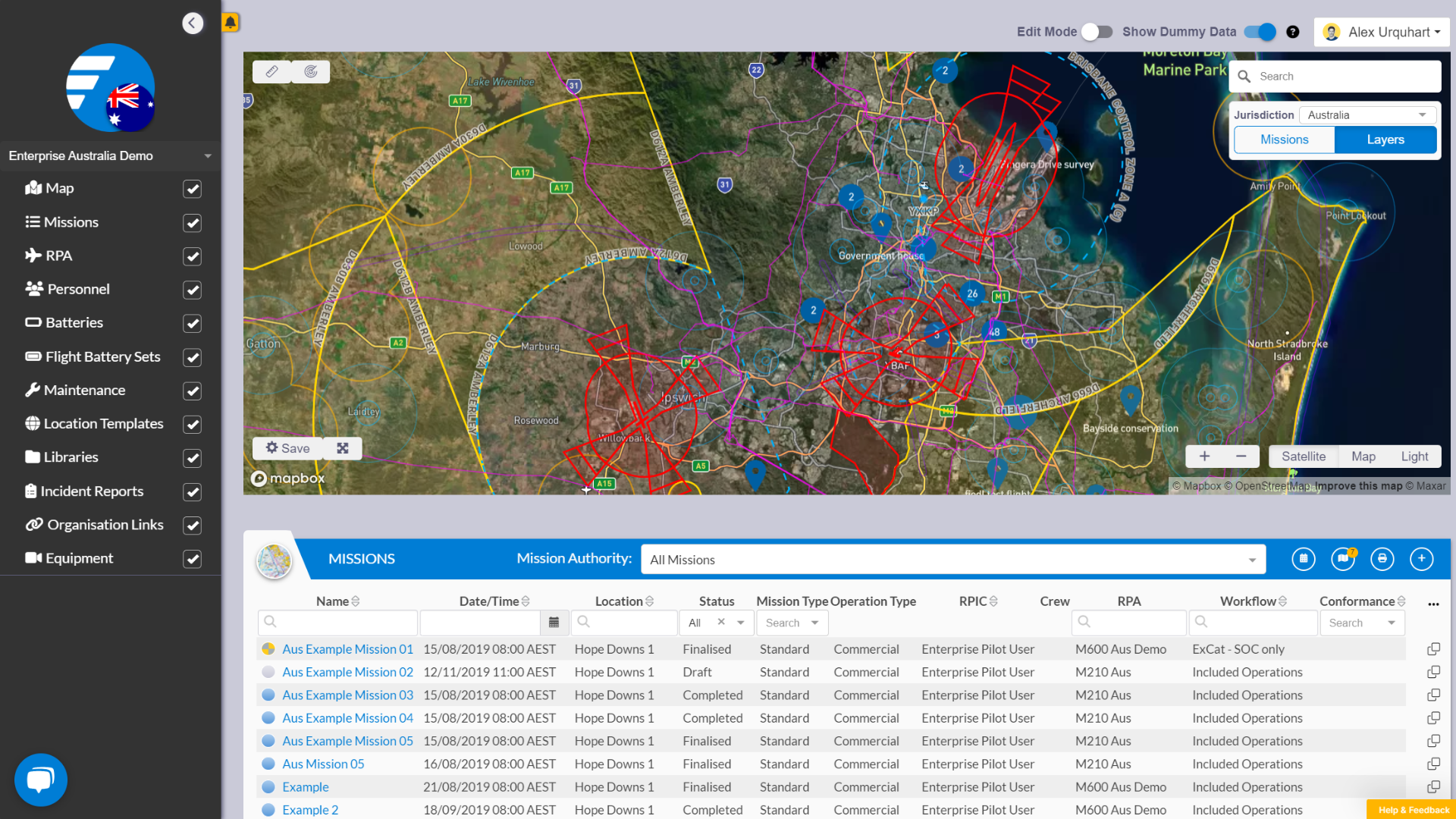The width and height of the screenshot is (1456, 819).
Task: Click the radius target tool icon
Action: click(x=311, y=72)
